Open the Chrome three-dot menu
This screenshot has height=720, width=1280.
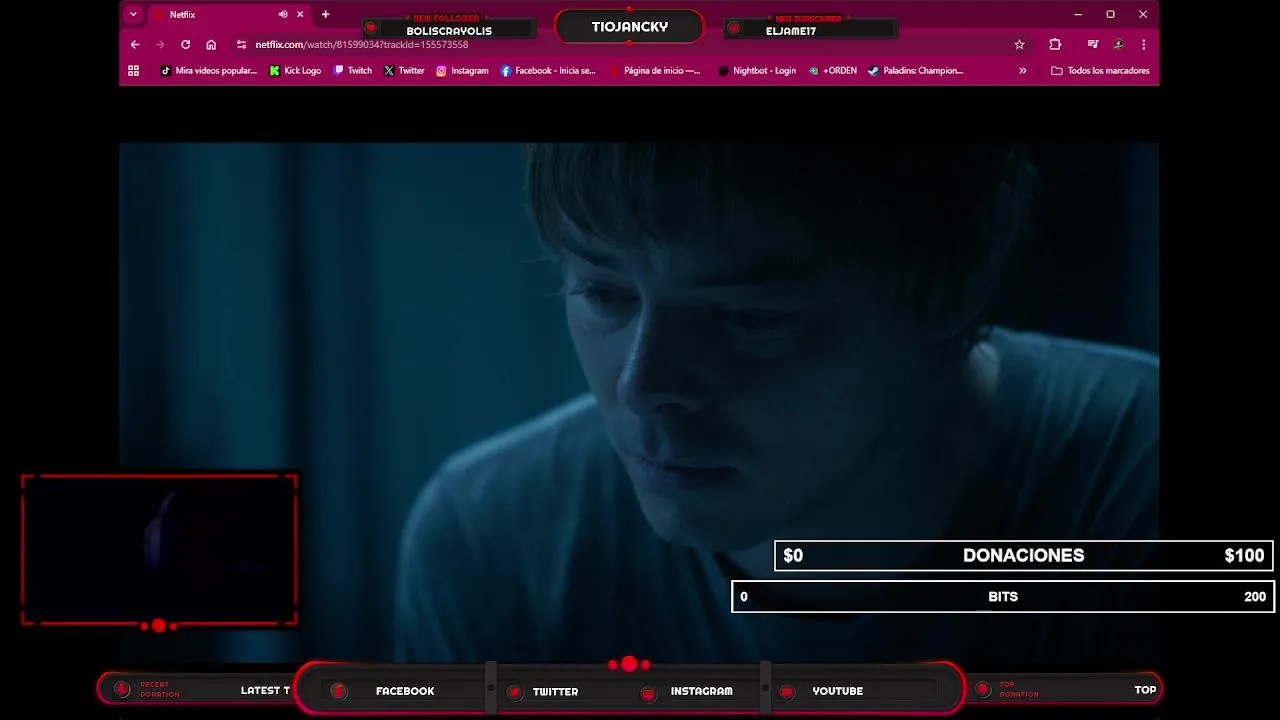point(1143,45)
